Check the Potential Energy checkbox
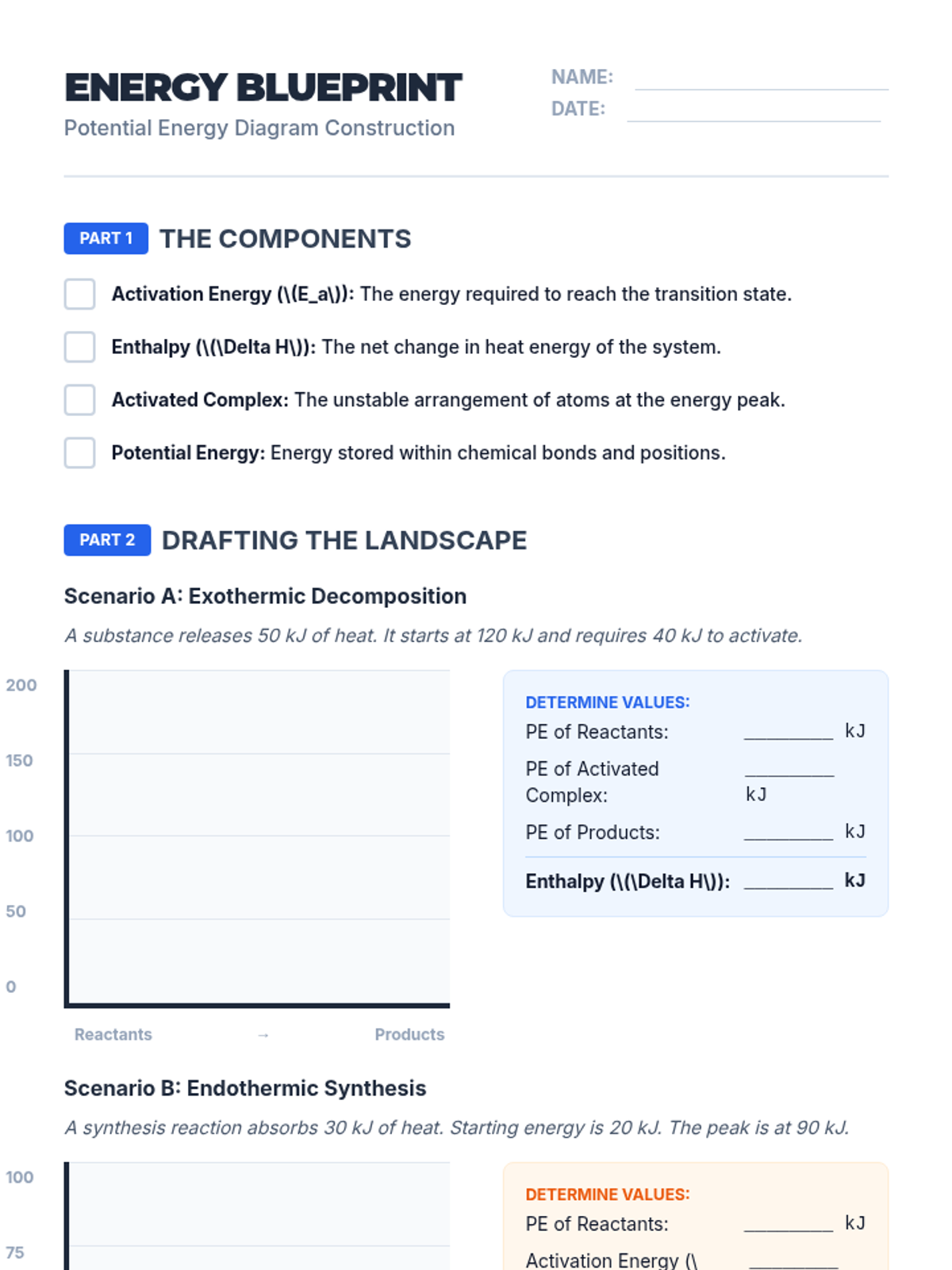The width and height of the screenshot is (952, 1270). (79, 452)
